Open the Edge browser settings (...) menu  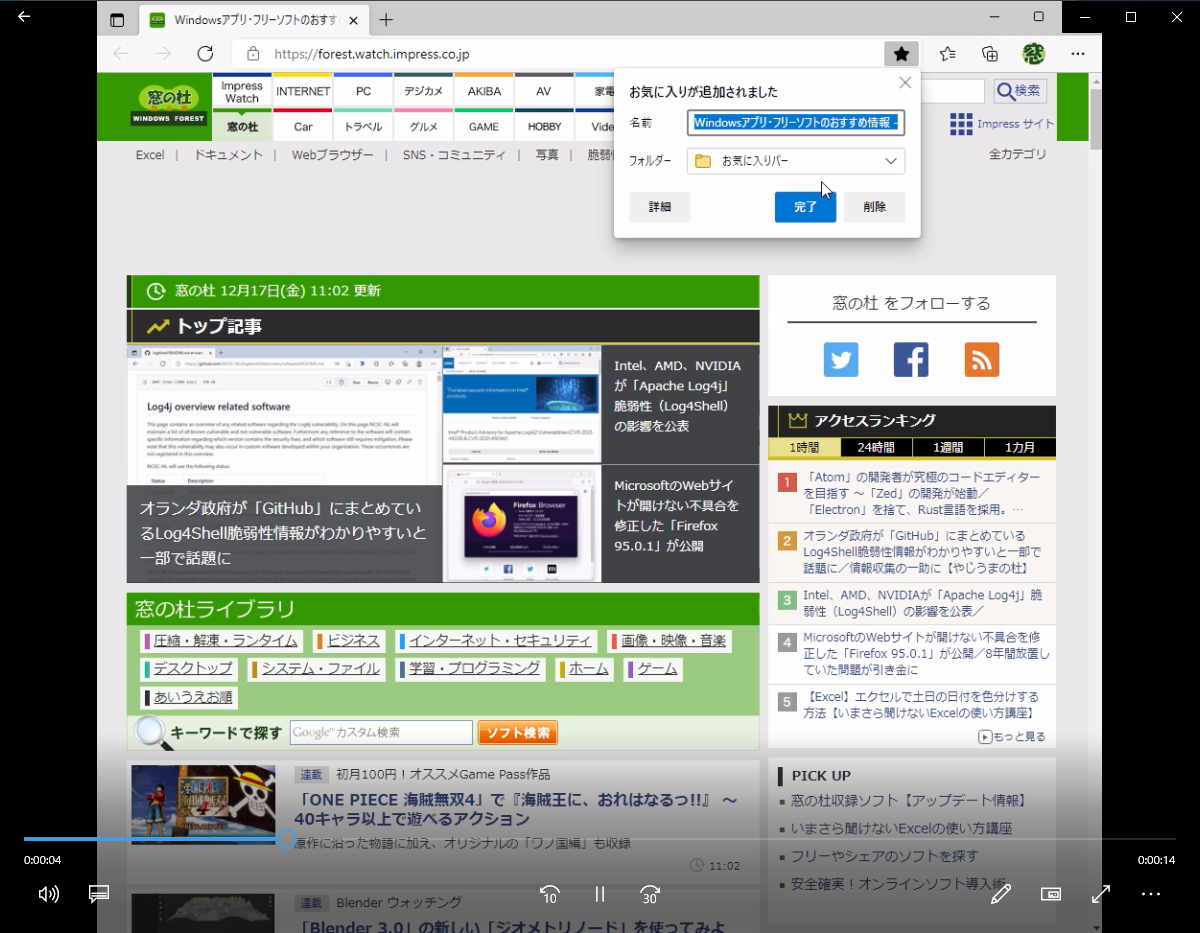1077,53
